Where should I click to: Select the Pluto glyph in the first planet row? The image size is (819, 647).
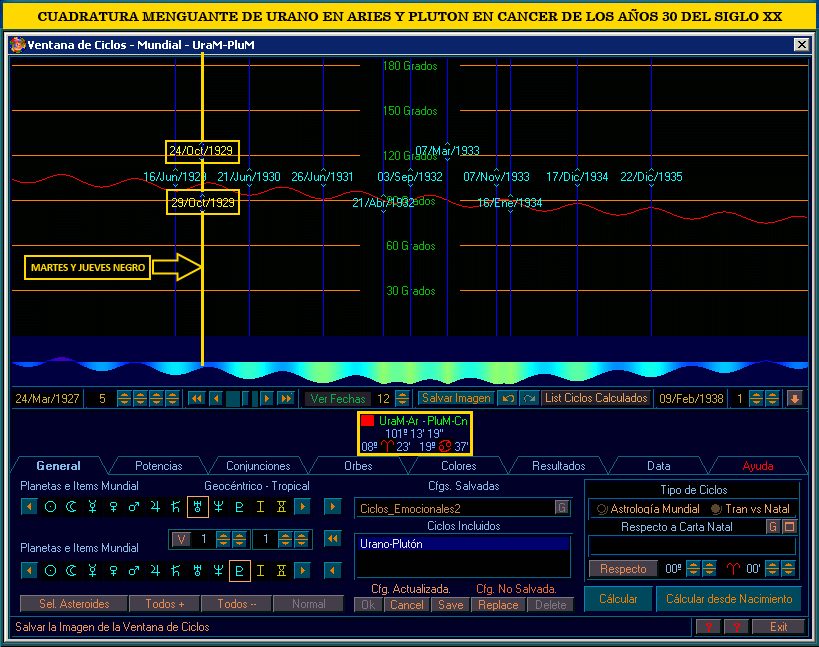pos(240,507)
